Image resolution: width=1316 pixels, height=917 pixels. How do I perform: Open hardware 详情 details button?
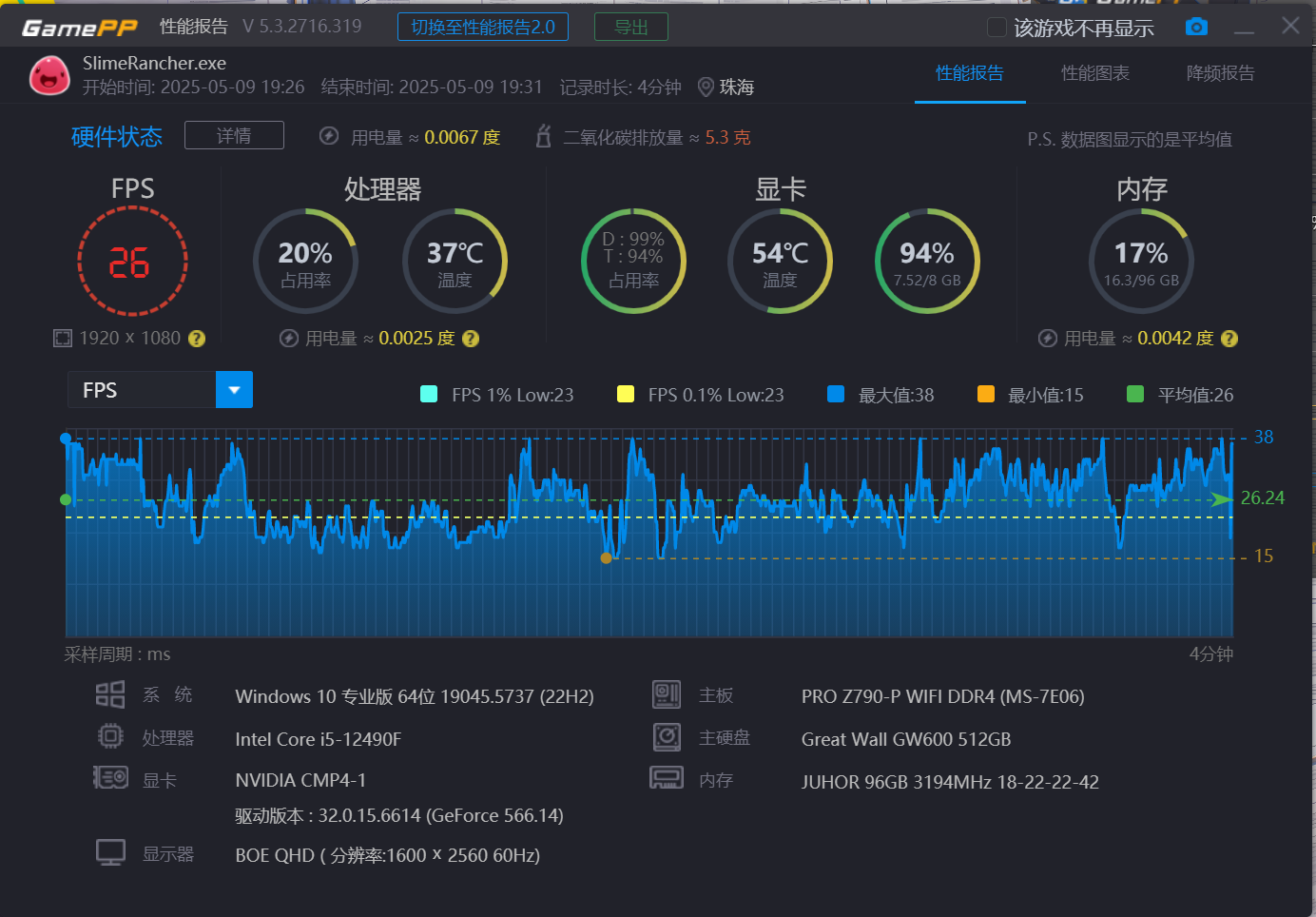point(234,135)
